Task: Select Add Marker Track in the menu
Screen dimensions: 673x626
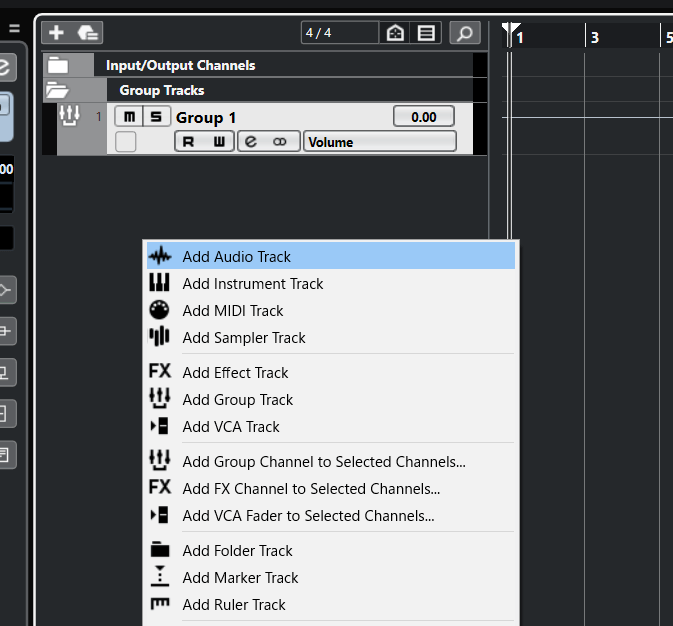Action: coord(240,578)
